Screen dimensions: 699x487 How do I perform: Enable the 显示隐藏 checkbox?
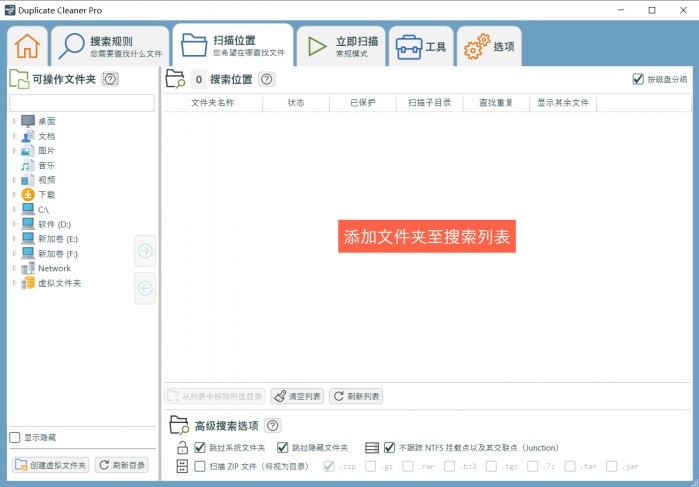[15, 437]
